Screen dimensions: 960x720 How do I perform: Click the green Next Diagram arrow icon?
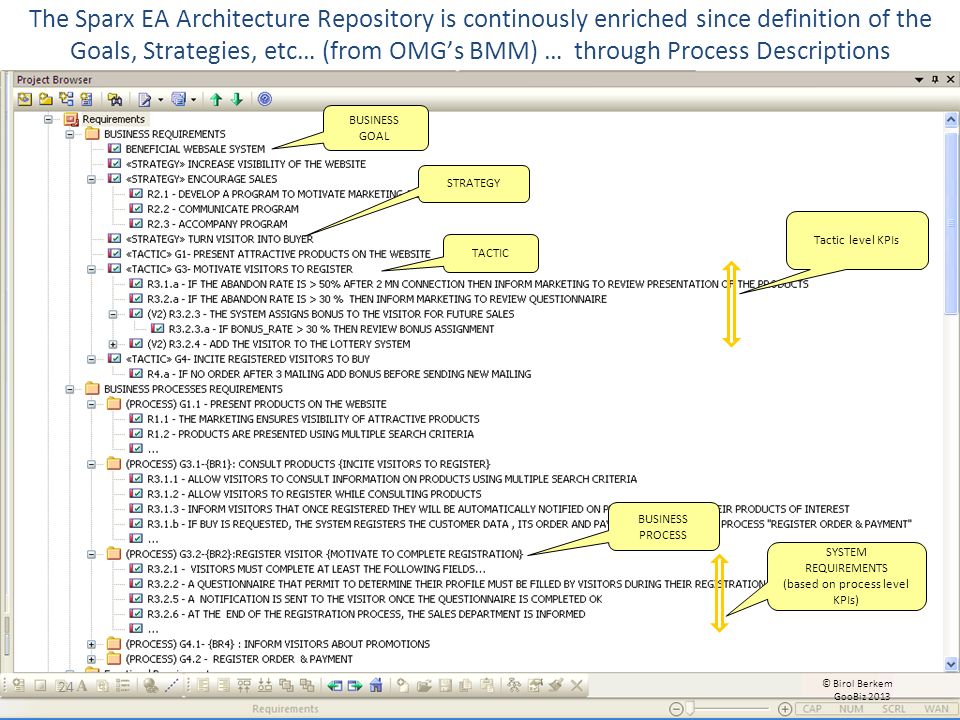pos(355,686)
